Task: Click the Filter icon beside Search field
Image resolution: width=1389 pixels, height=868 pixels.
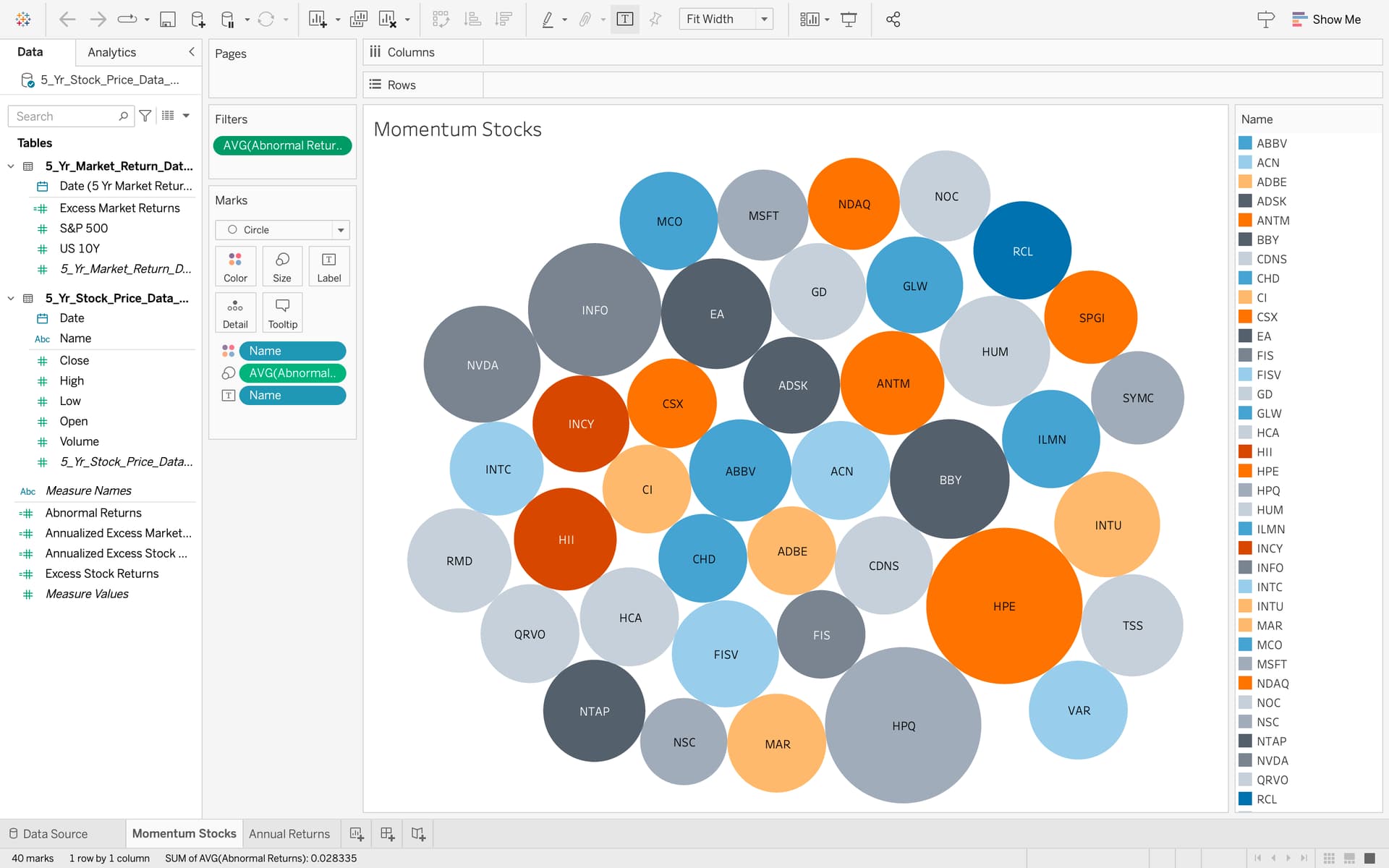Action: (x=145, y=116)
